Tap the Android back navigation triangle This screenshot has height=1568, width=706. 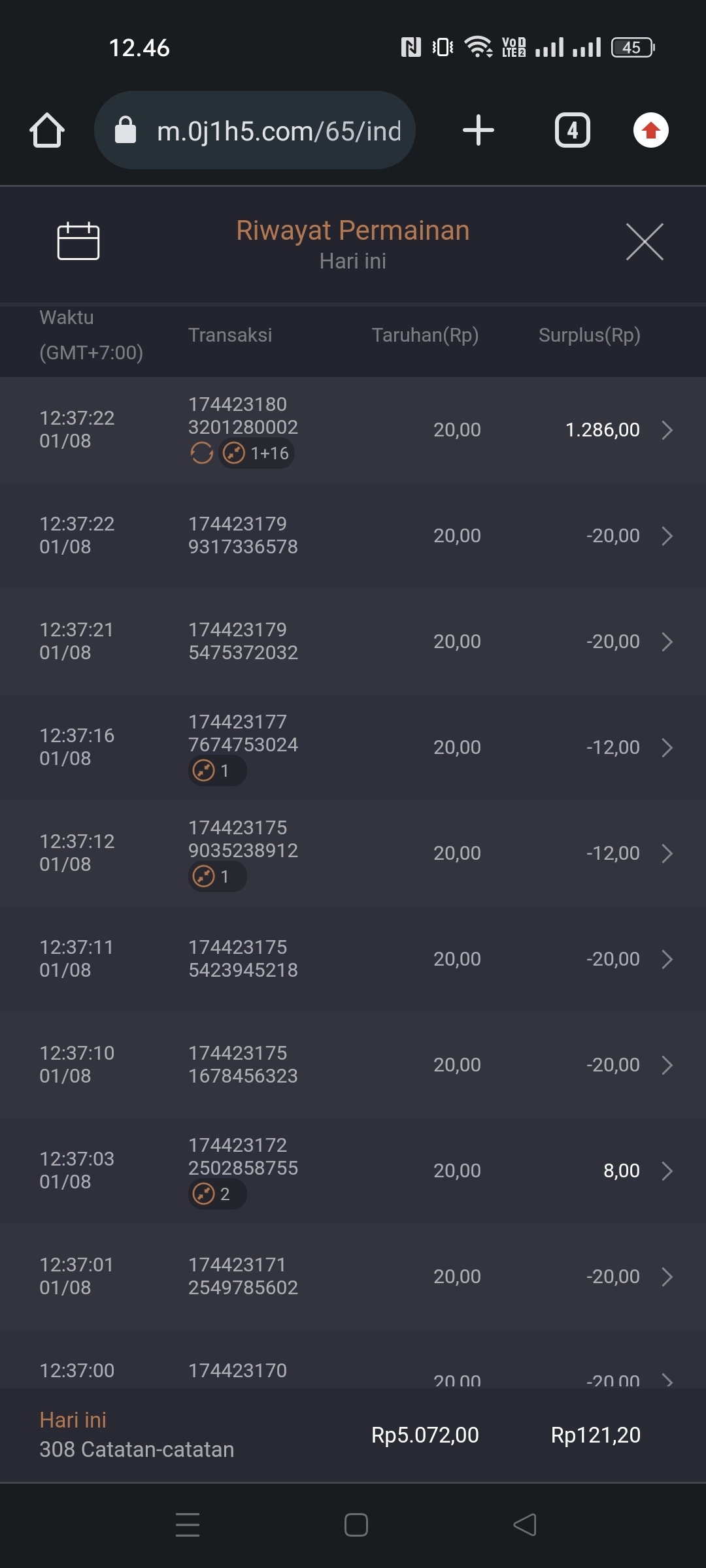(525, 1524)
